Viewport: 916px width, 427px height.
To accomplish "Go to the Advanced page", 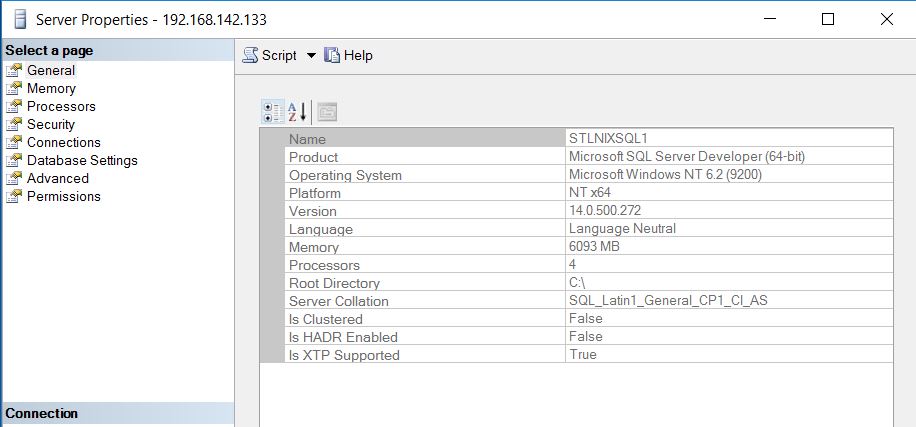I will [57, 178].
